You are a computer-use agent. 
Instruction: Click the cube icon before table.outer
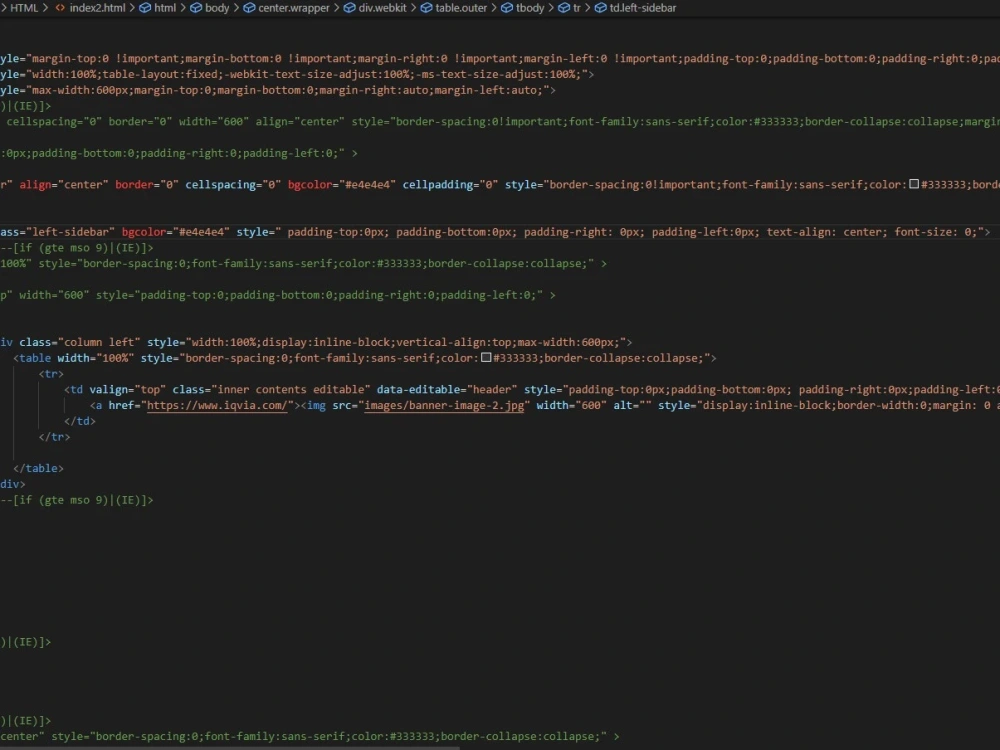coord(426,8)
